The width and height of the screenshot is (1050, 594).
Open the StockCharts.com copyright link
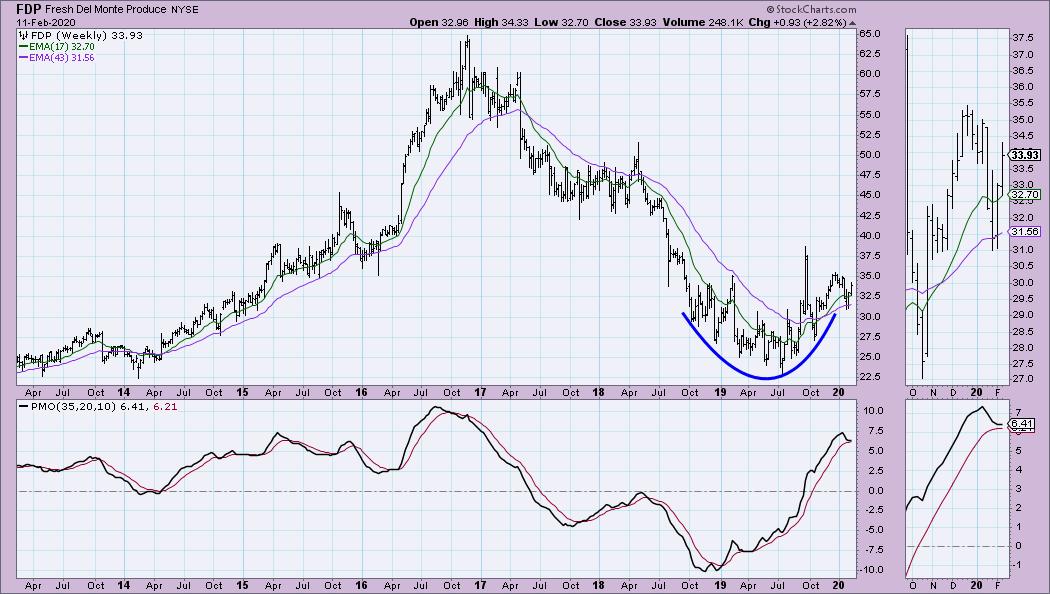tap(810, 9)
